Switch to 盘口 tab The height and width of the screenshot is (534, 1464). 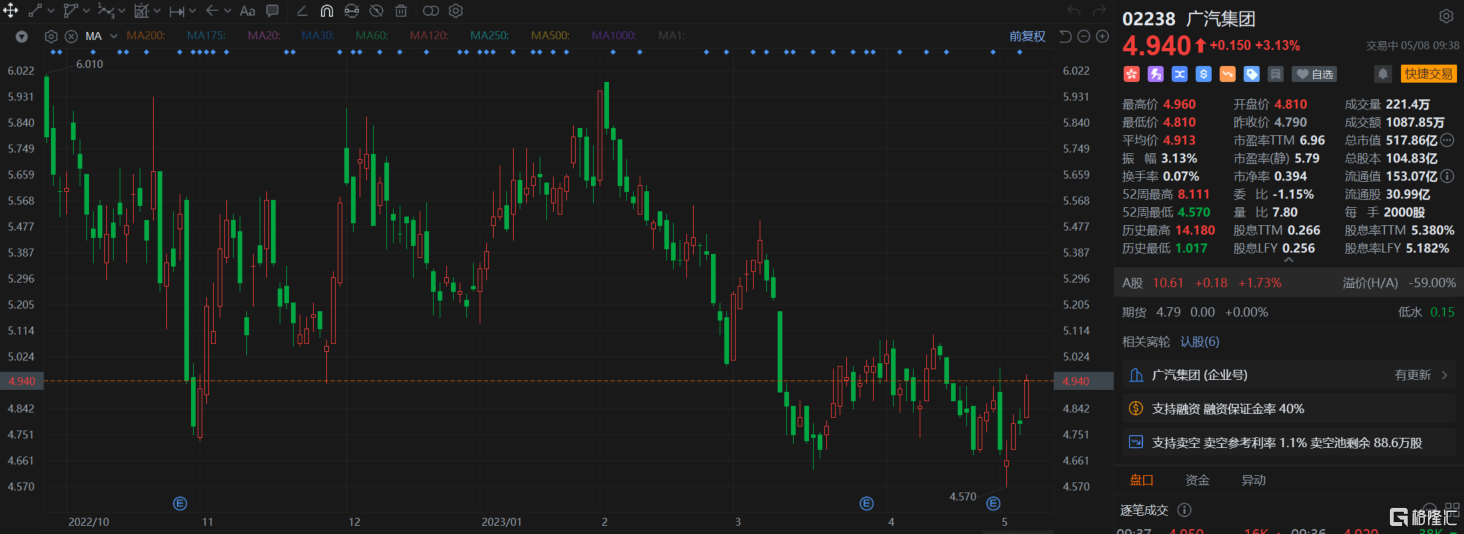tap(1141, 480)
